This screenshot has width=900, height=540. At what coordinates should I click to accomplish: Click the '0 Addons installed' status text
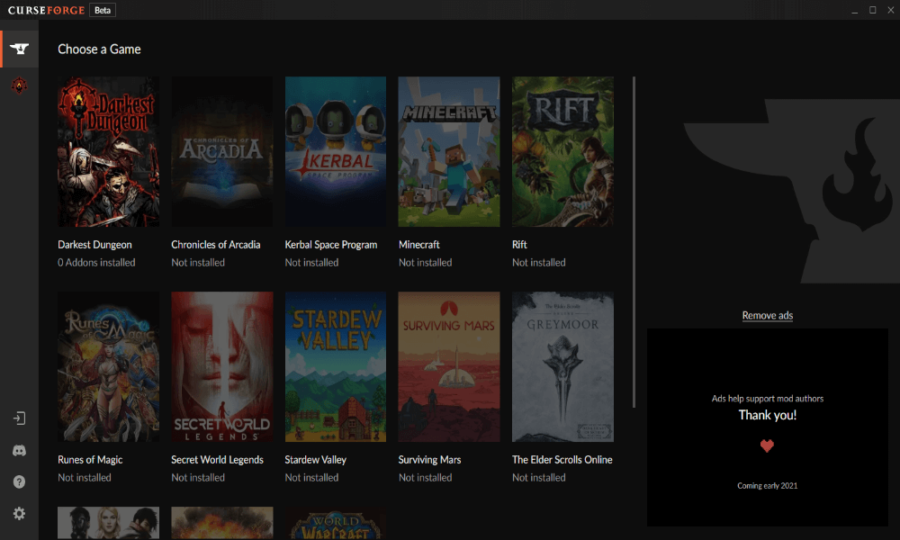click(96, 262)
